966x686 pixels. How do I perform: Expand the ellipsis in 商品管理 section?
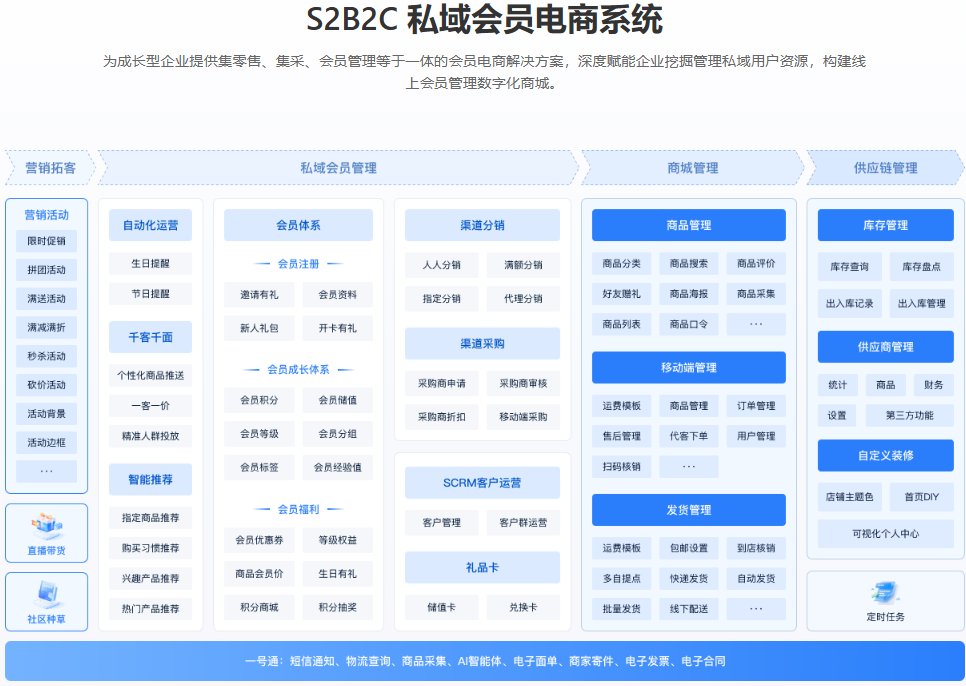[x=755, y=324]
